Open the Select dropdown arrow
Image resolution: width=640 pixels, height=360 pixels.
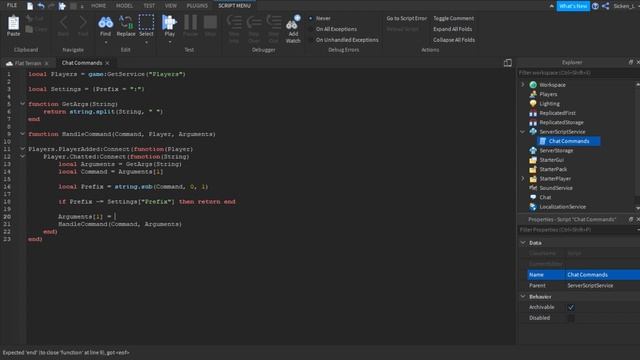tap(146, 42)
